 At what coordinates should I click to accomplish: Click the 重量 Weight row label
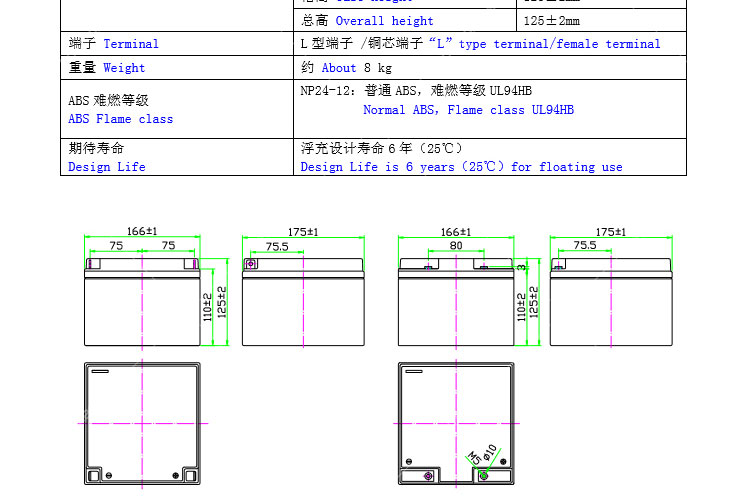pos(106,68)
